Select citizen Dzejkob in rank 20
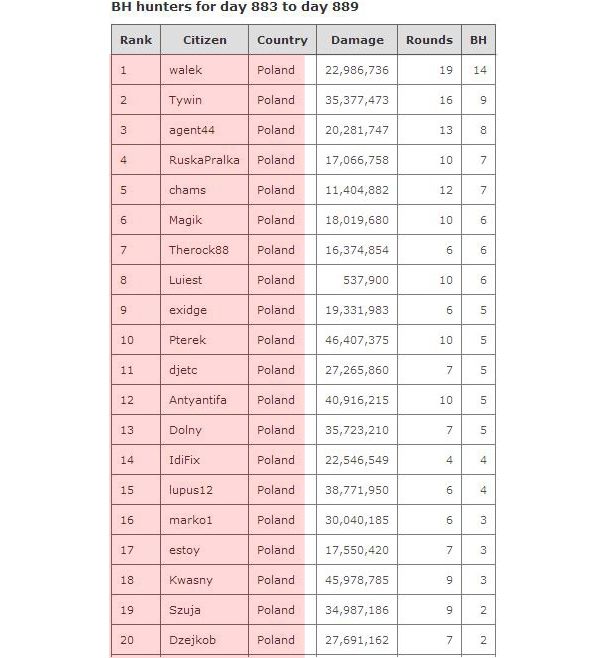Image resolution: width=607 pixels, height=658 pixels. pos(192,640)
